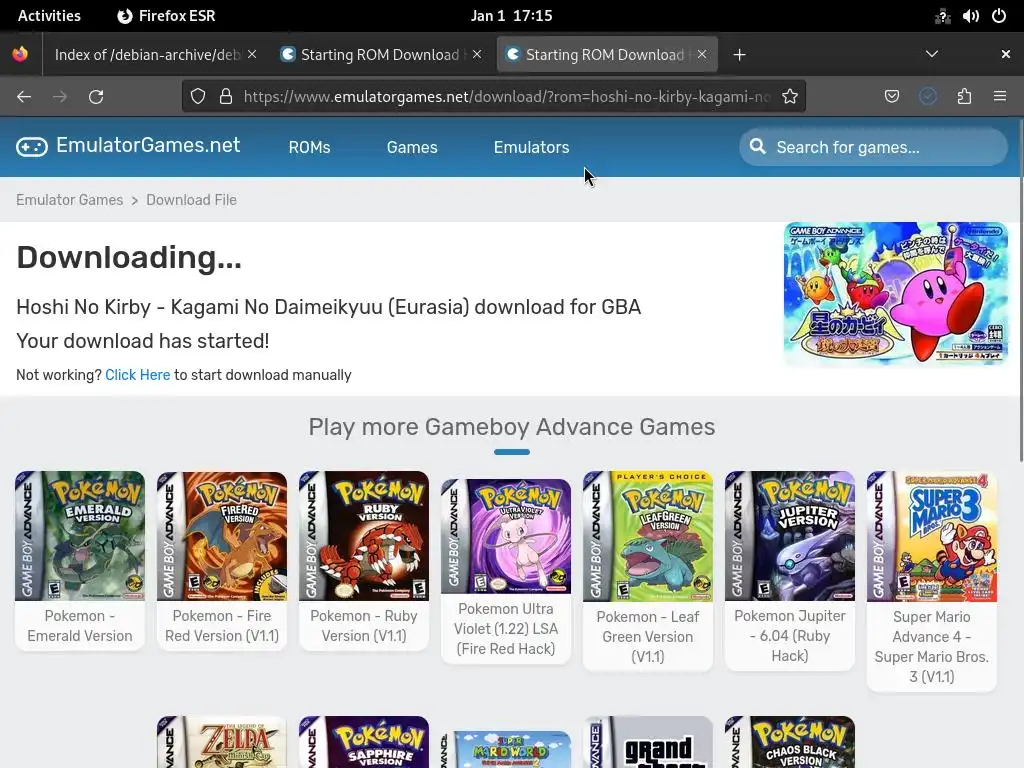
Task: Open the tracking protection shield icon
Action: (198, 97)
